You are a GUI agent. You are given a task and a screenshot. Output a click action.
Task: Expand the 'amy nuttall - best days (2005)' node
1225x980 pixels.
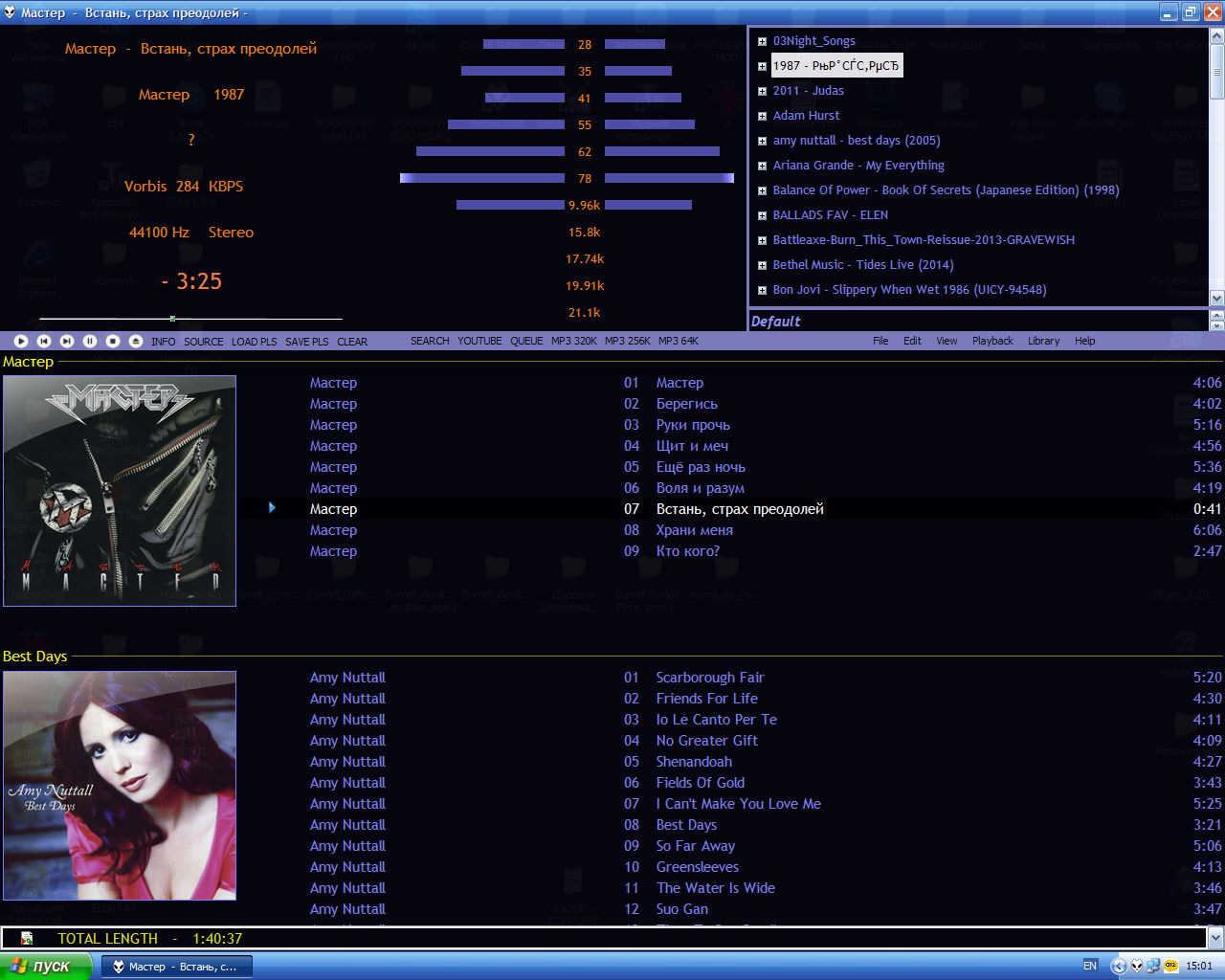point(762,141)
